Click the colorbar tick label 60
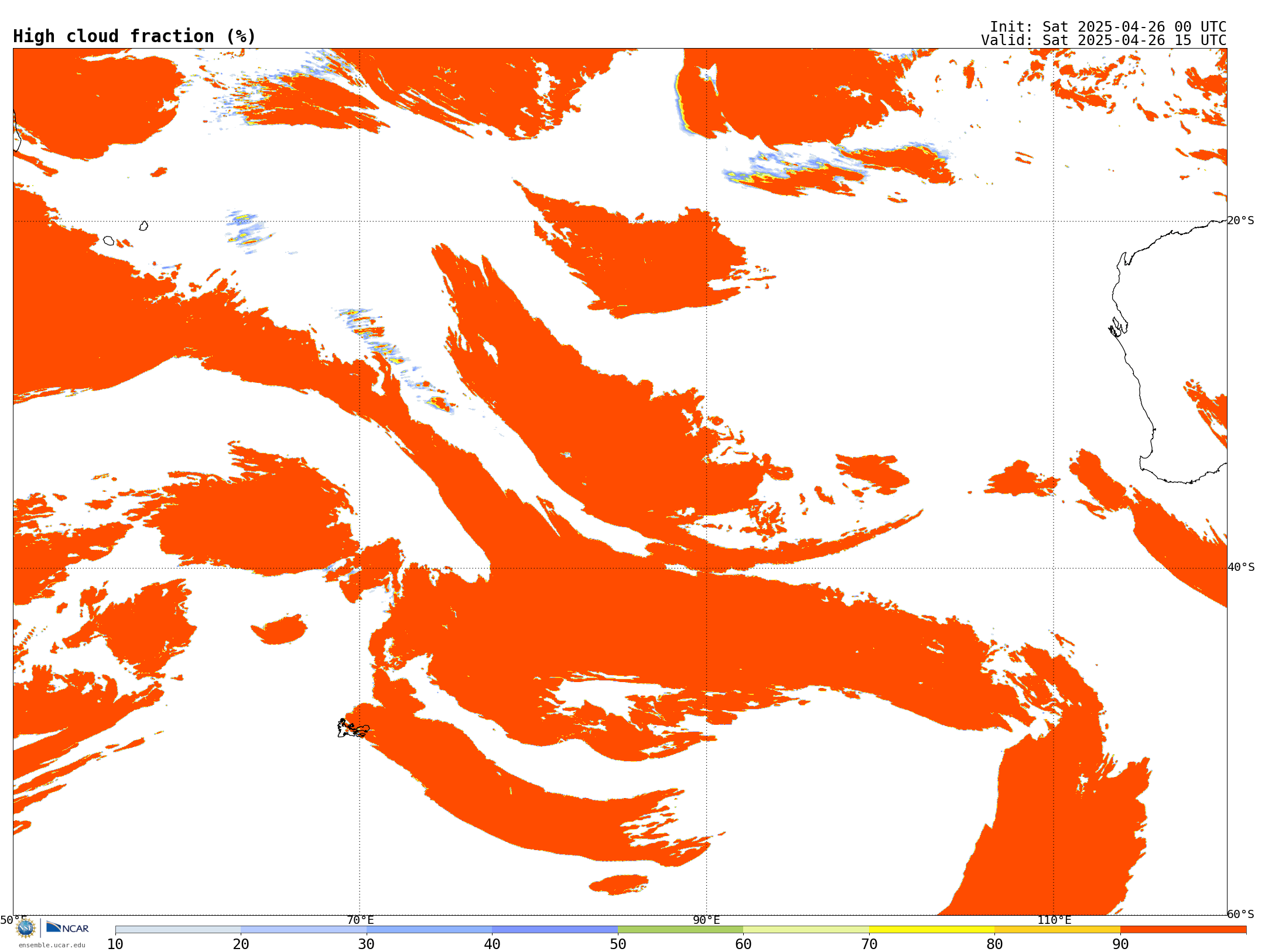 (743, 944)
